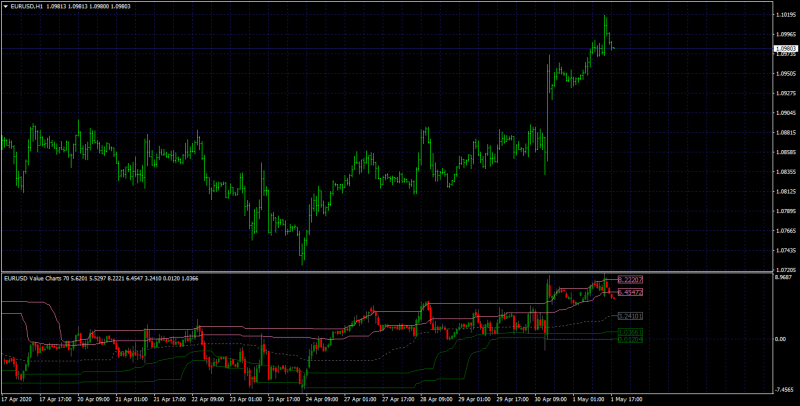Image resolution: width=800 pixels, height=406 pixels.
Task: Click the 1 May 17:00 time label
Action: [627, 399]
